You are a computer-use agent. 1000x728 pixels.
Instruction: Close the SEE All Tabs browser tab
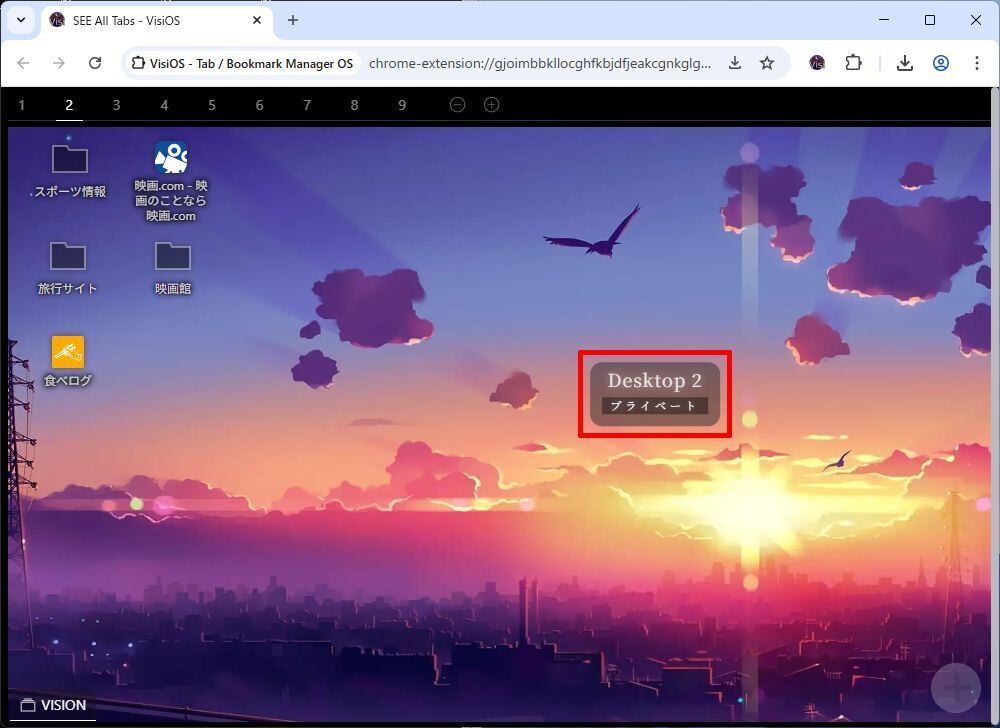256,20
